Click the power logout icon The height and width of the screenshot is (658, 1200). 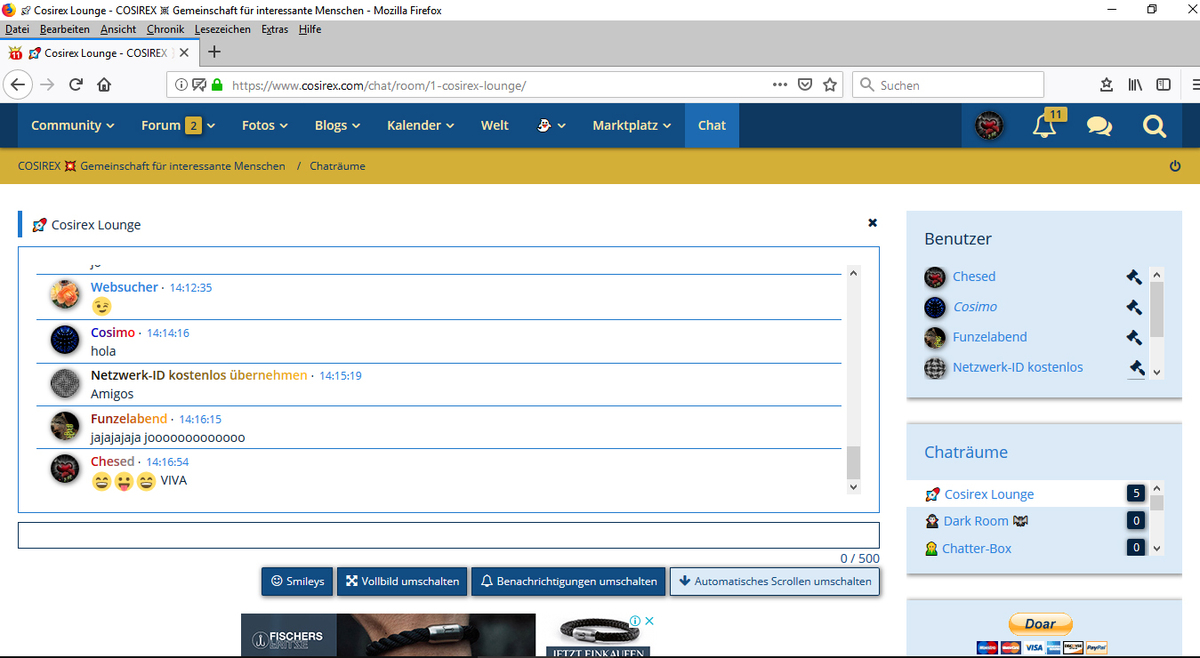(x=1175, y=166)
